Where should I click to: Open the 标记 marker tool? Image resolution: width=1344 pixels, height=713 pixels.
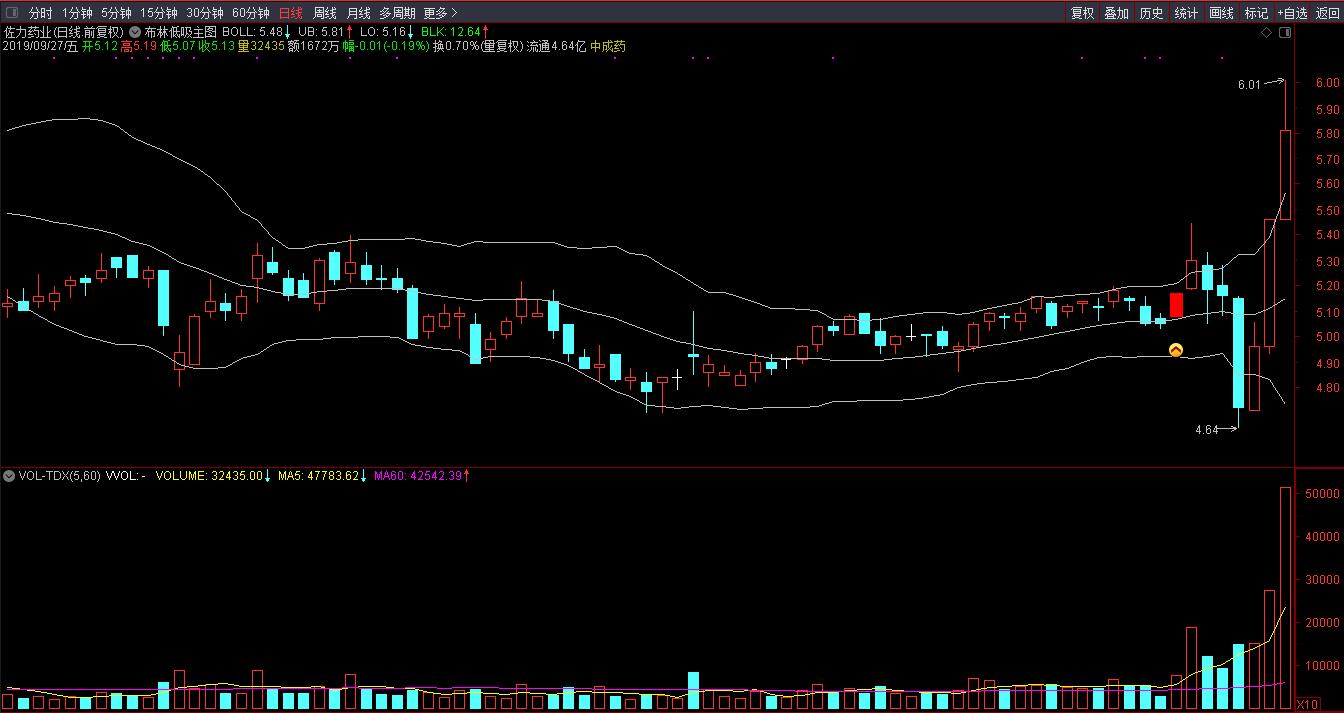[1256, 13]
